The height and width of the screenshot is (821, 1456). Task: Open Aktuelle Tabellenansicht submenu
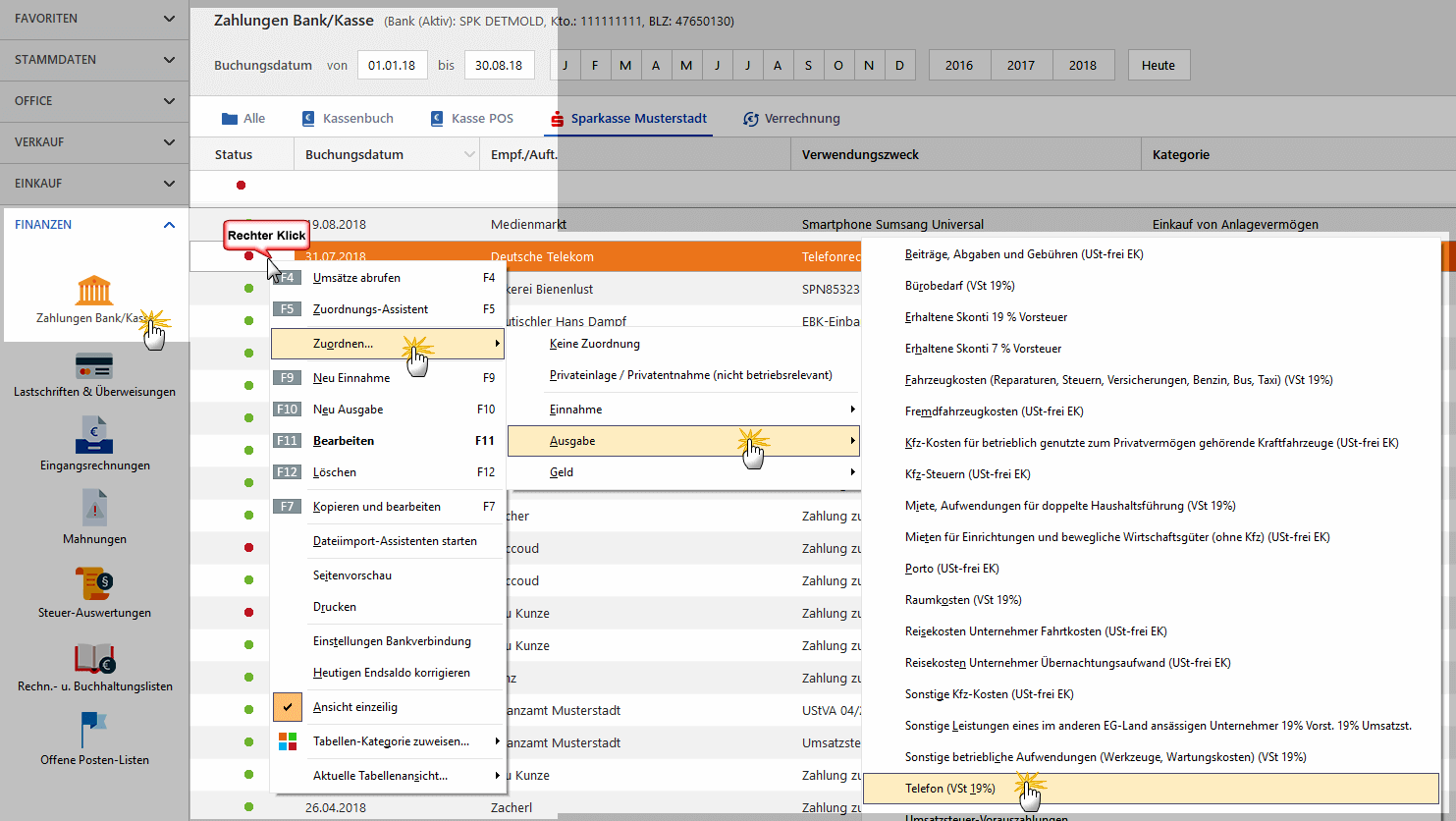388,776
